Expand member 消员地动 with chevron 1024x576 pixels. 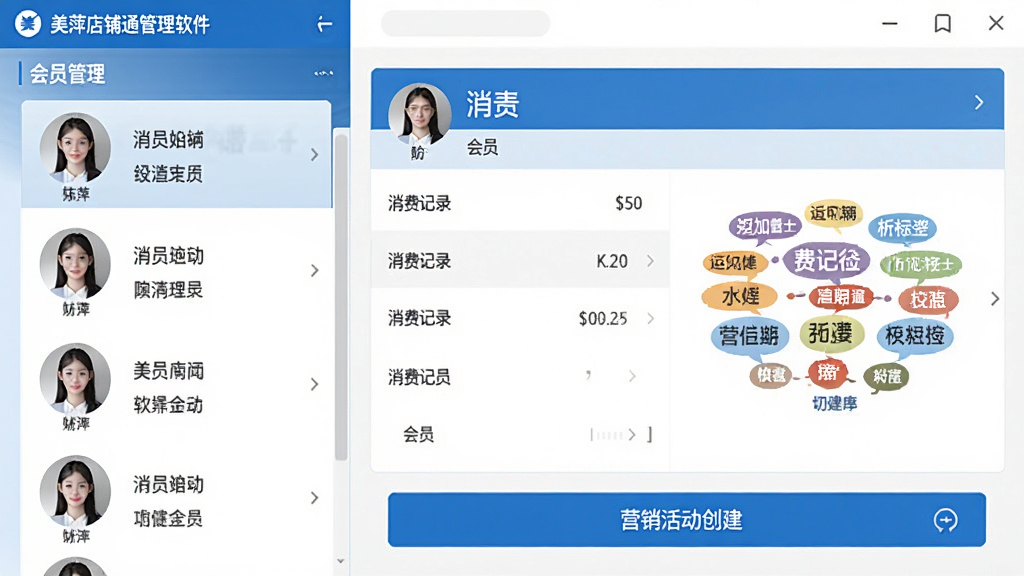click(315, 270)
